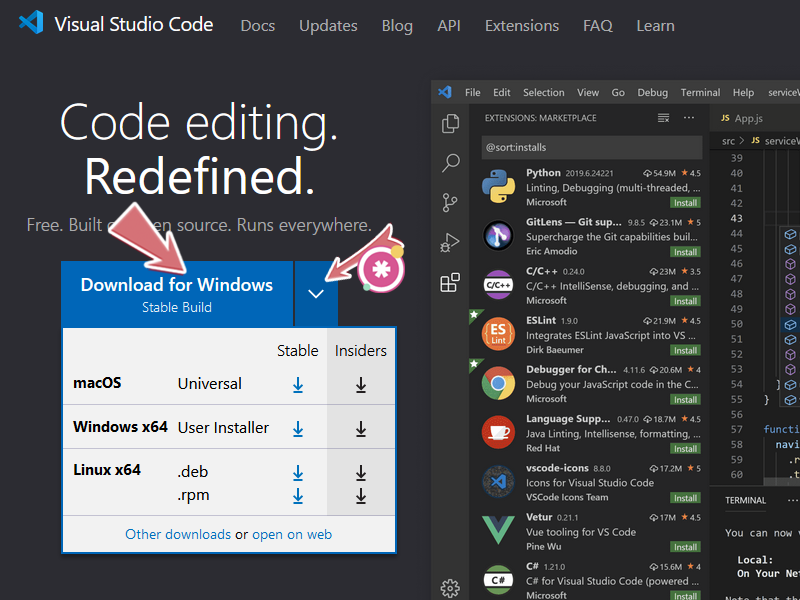Click the src breadcrumb in editor
The height and width of the screenshot is (600, 800).
coord(728,141)
